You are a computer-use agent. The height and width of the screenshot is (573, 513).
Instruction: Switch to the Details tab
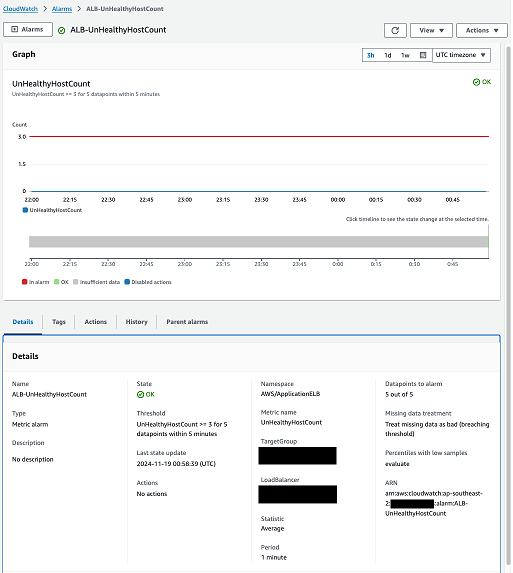(23, 322)
